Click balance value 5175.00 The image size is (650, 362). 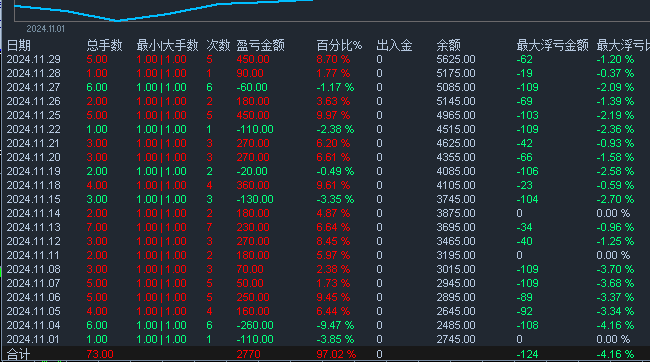(456, 74)
